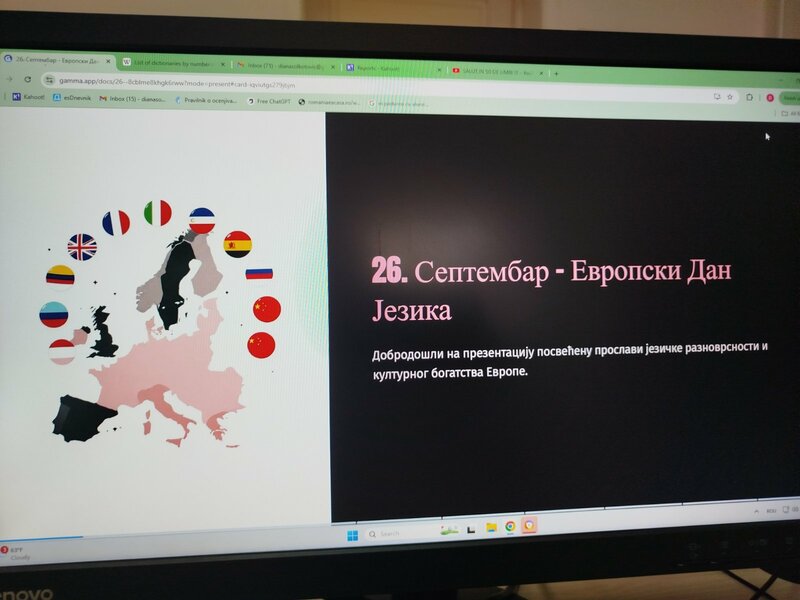Switch to the list of dictionaries tab
Viewport: 800px width, 600px height.
coord(170,63)
